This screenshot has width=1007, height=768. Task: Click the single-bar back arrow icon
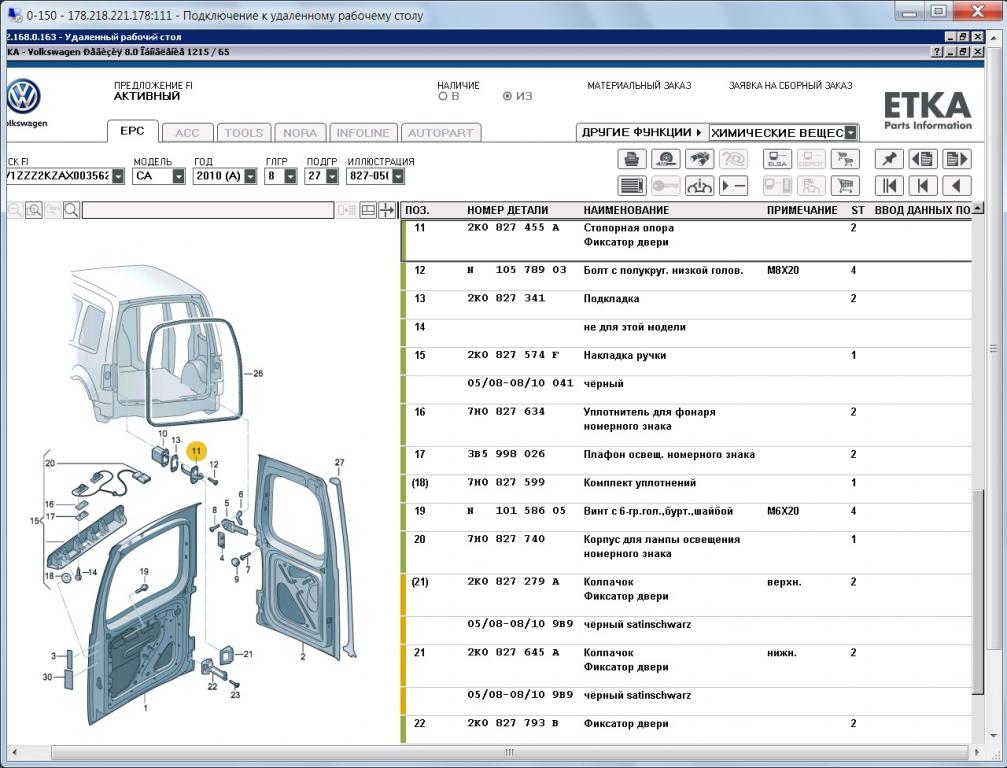click(923, 186)
